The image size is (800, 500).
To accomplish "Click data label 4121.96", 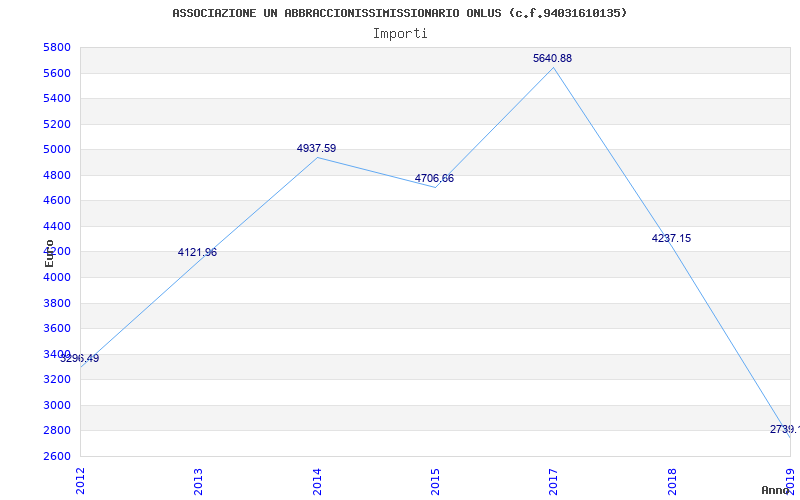I will coord(197,252).
